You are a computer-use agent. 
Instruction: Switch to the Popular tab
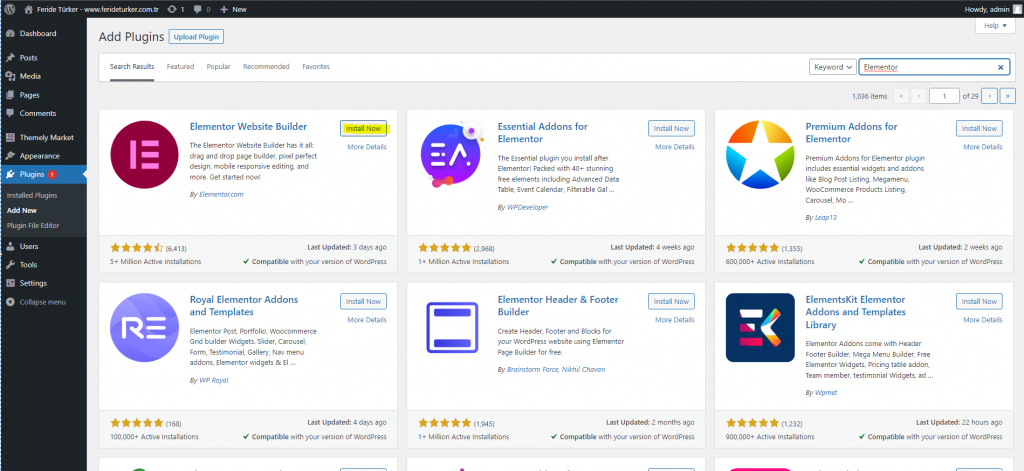[219, 67]
